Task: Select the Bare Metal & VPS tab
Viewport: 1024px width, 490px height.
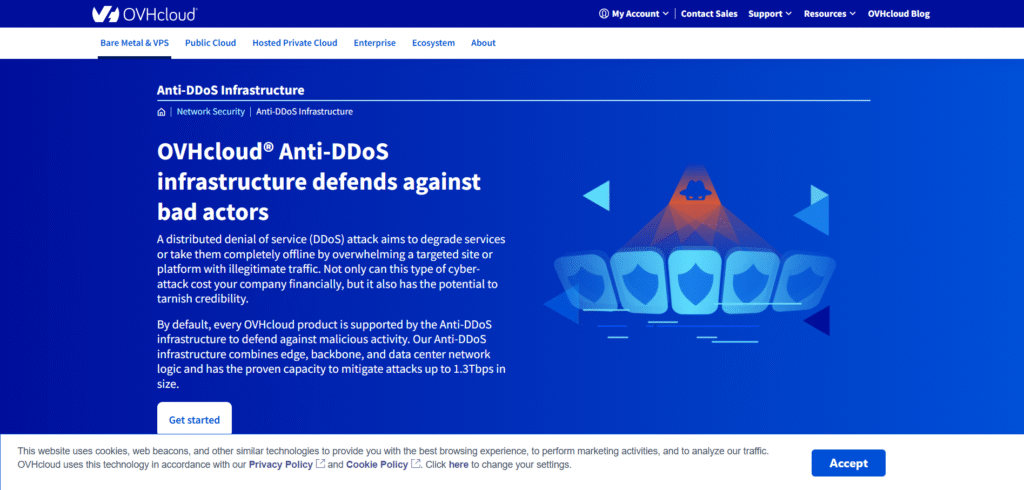Action: pos(134,43)
